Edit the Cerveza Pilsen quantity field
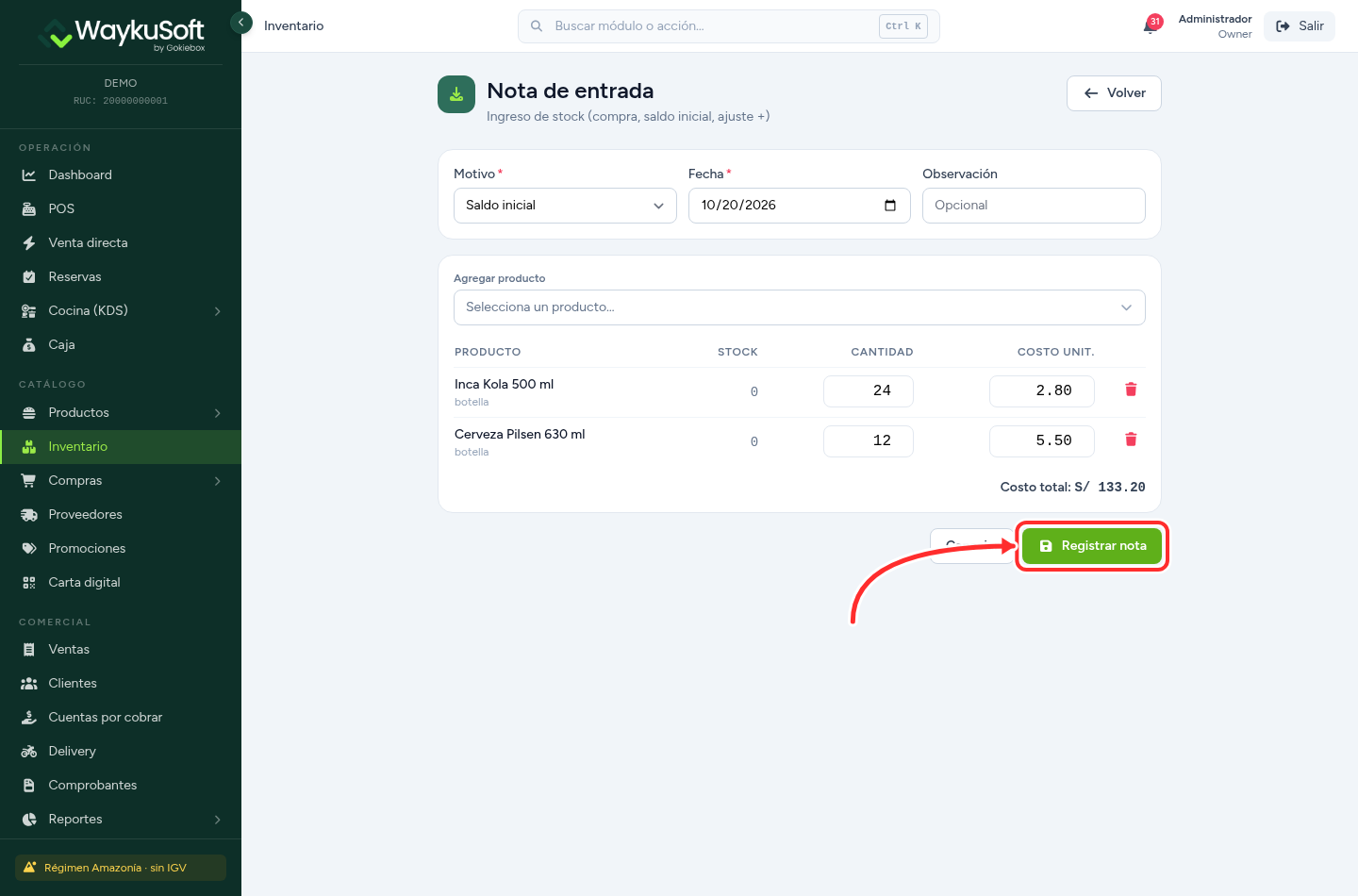Image resolution: width=1358 pixels, height=896 pixels. pos(869,440)
